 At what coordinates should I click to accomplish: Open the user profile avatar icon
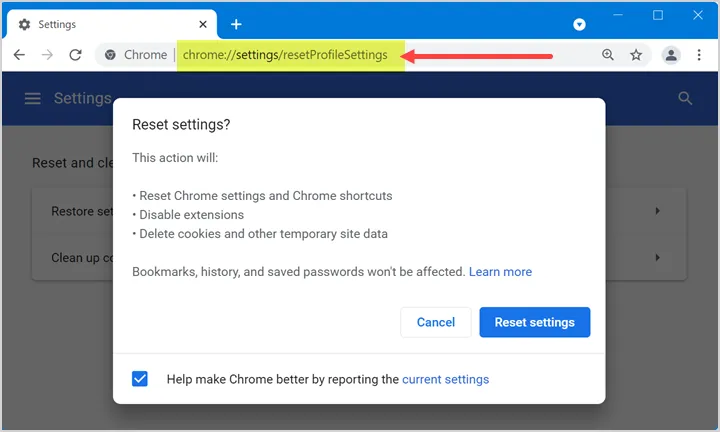(x=671, y=55)
